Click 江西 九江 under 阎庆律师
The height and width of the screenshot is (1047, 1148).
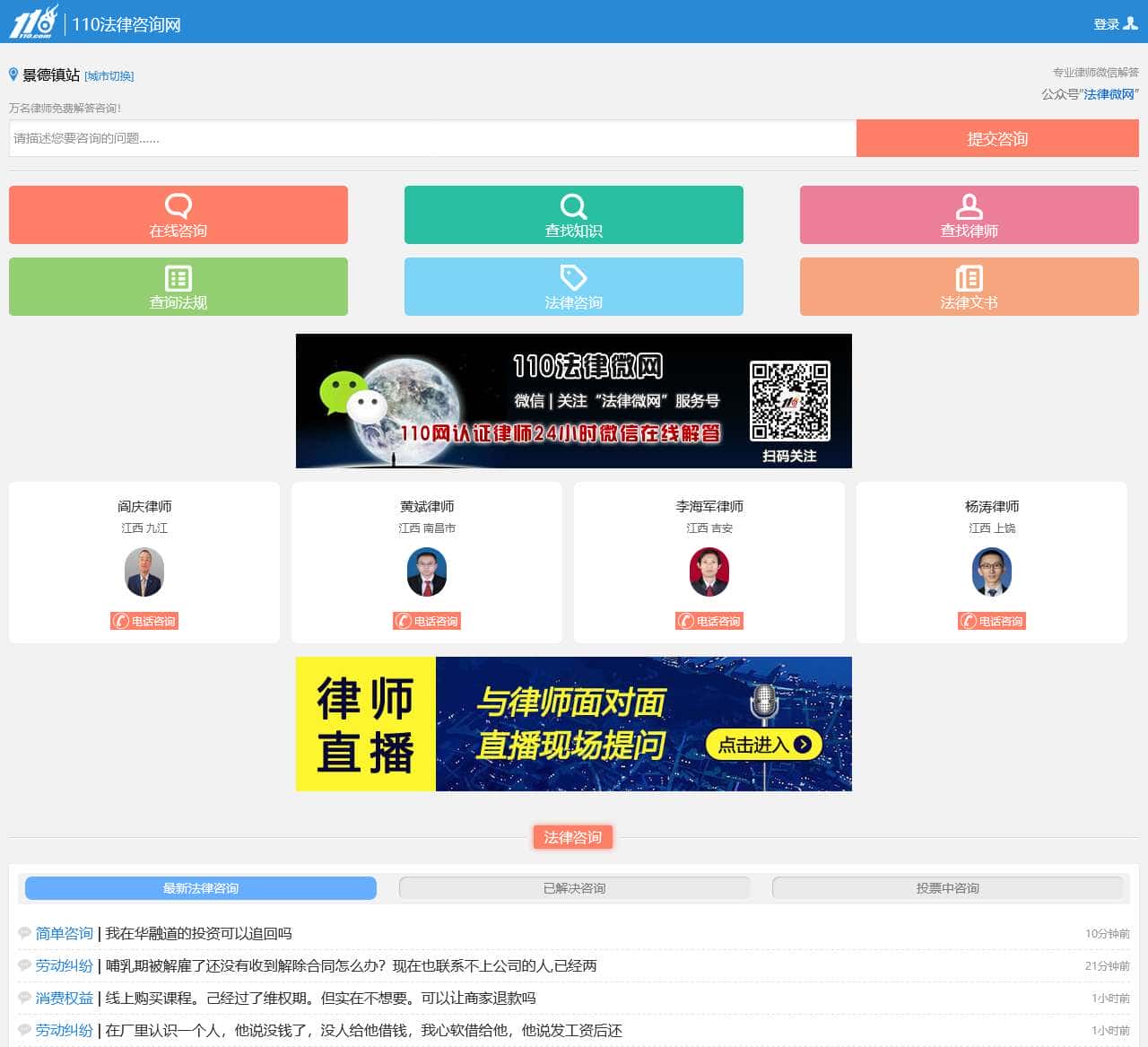coord(144,528)
